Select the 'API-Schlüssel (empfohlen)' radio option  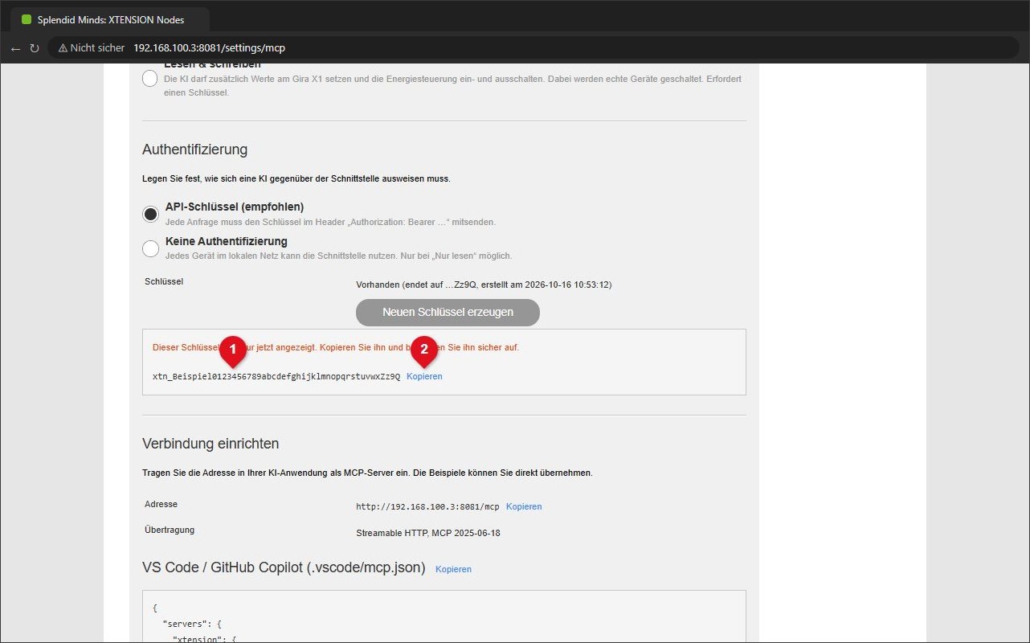tap(150, 214)
